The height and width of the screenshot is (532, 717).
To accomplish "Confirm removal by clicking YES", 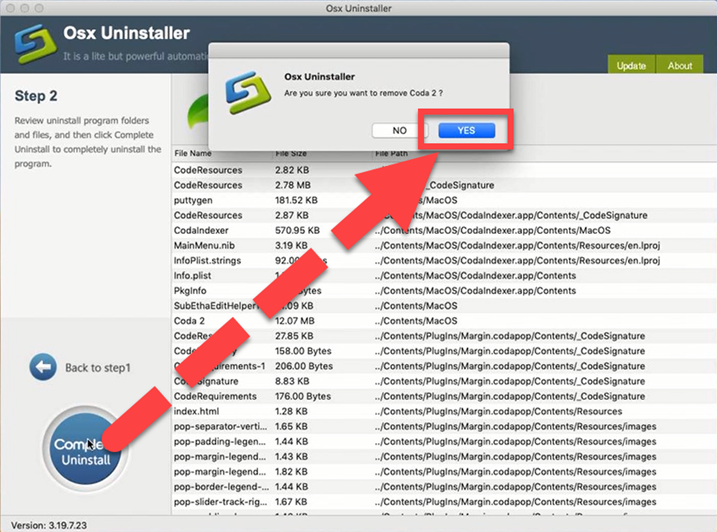I will coord(466,130).
